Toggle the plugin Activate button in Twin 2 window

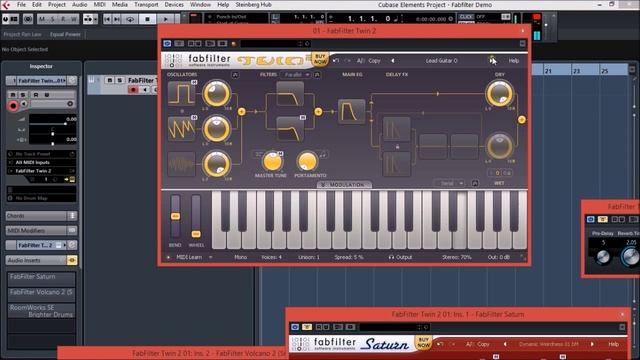[x=167, y=43]
